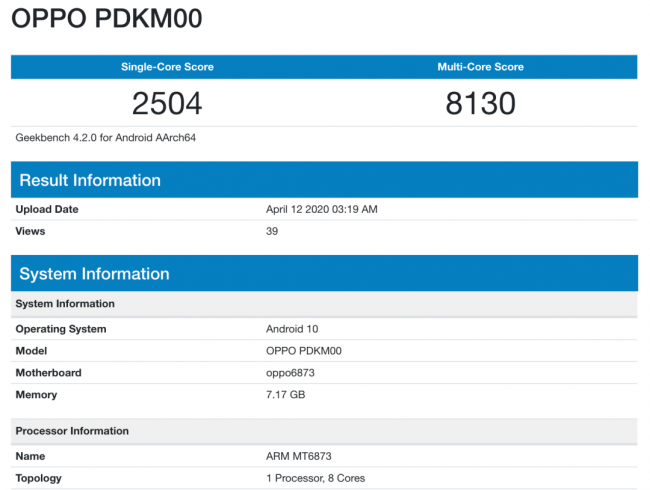Select the Motherboard label
This screenshot has width=650, height=490.
coord(48,373)
